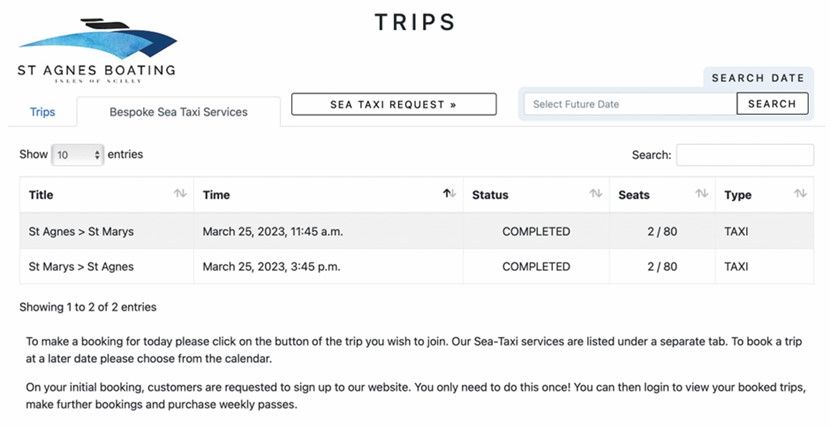Click the Status column header text
Viewport: 830px width, 428px height.
click(490, 195)
